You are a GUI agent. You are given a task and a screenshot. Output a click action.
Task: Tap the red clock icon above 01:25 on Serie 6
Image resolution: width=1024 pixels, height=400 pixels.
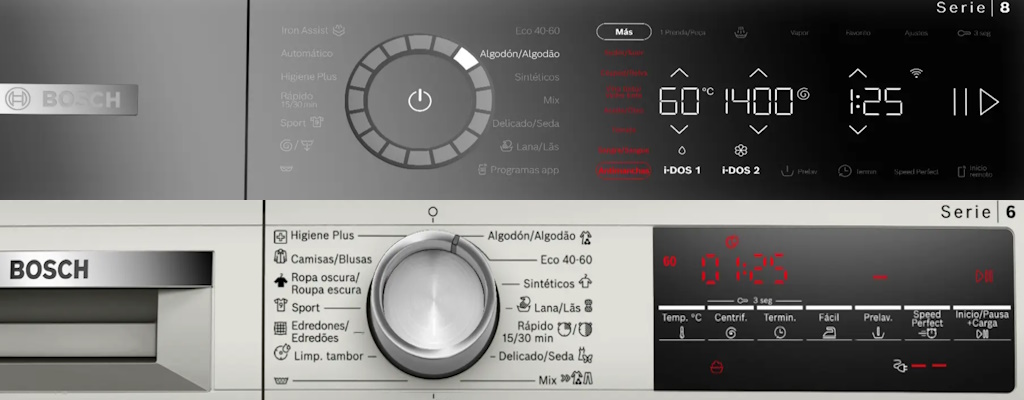[731, 242]
